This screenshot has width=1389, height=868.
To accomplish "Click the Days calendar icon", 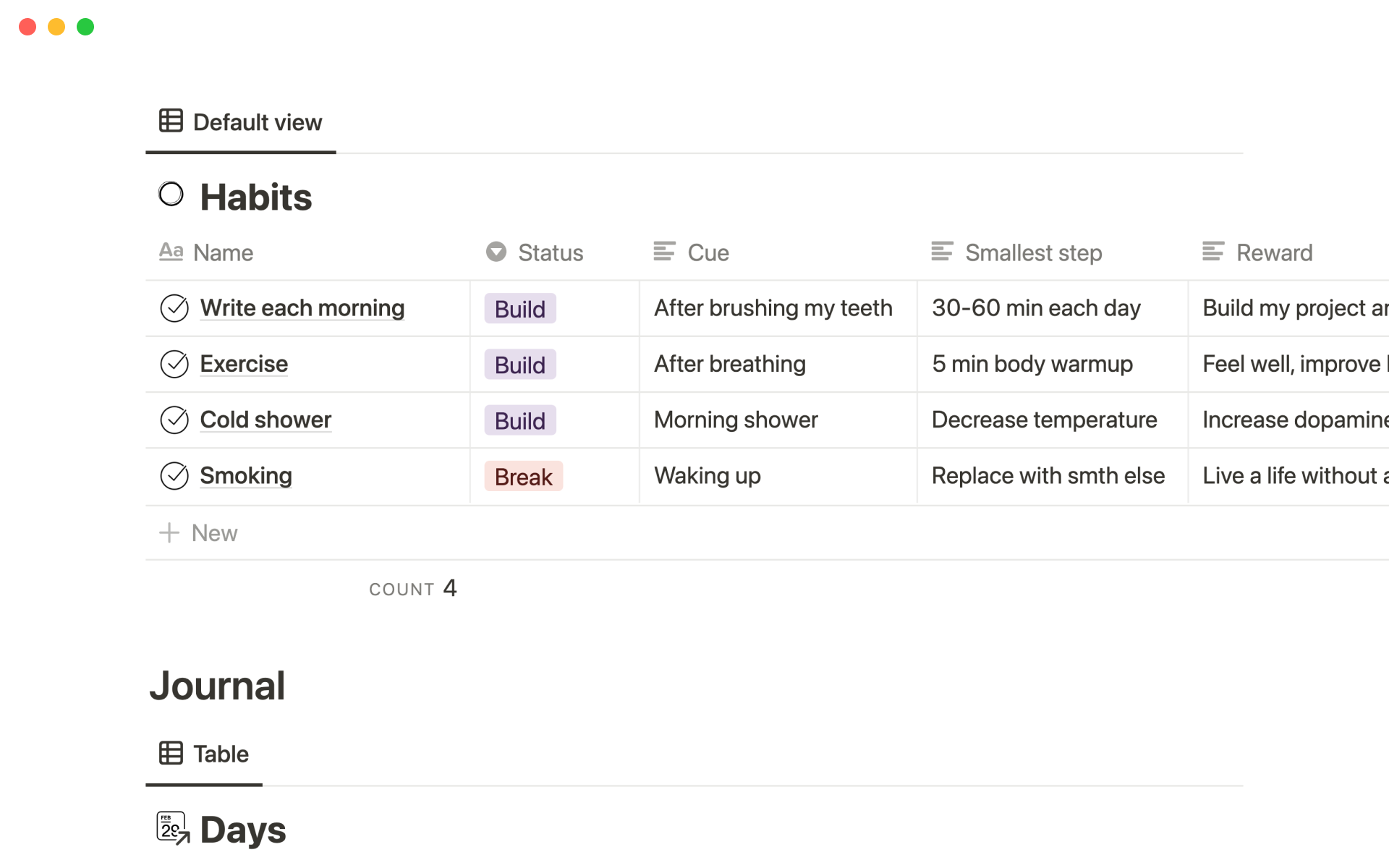I will (172, 827).
